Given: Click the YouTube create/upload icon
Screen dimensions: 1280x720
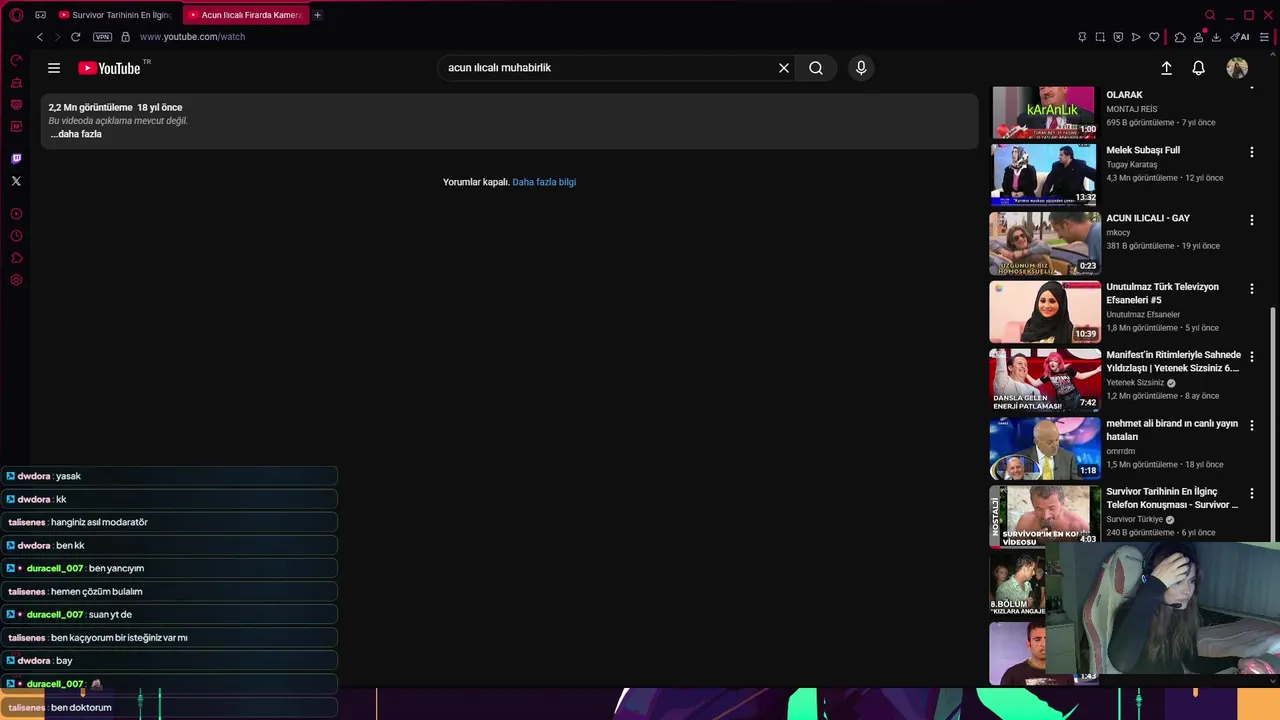Looking at the screenshot, I should click(1166, 68).
